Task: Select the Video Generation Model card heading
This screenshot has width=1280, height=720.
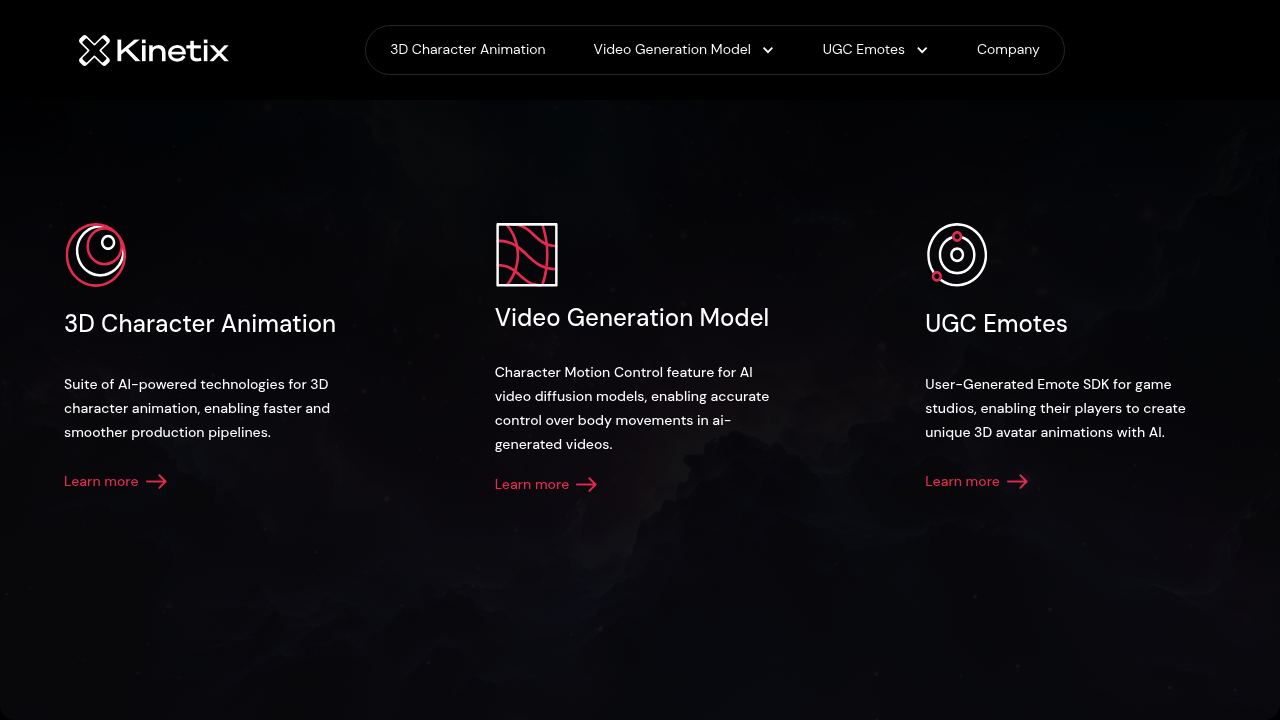Action: point(632,318)
